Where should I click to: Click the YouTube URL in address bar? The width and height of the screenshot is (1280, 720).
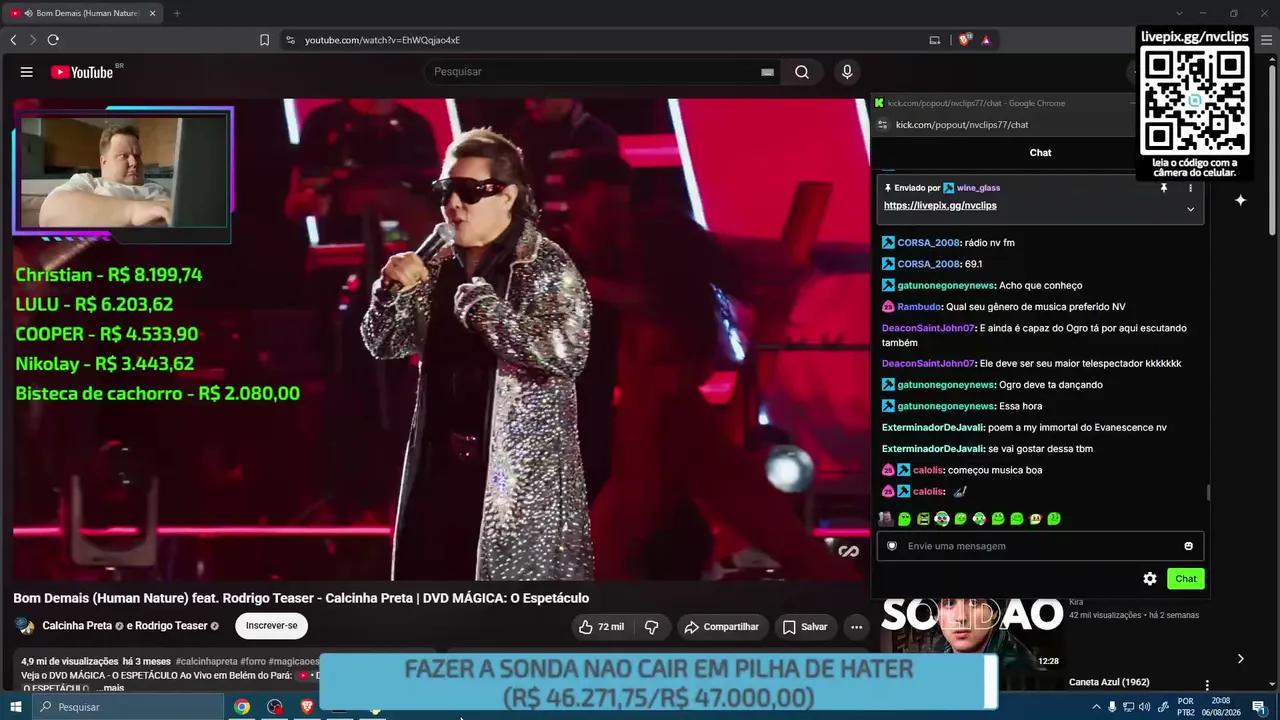(x=382, y=40)
